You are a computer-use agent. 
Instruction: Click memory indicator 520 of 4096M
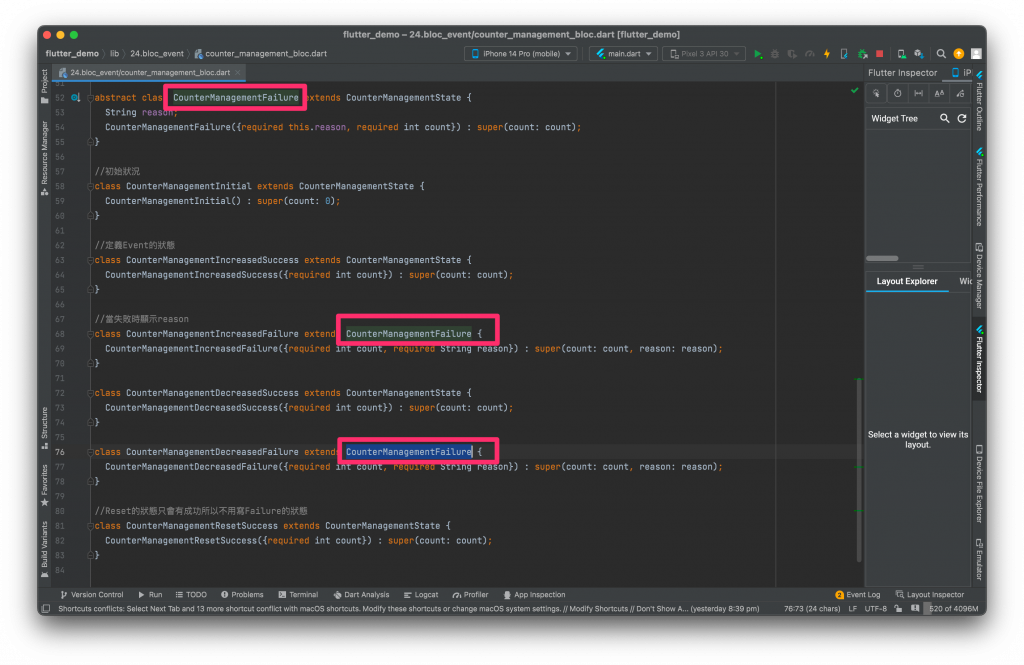(x=953, y=609)
